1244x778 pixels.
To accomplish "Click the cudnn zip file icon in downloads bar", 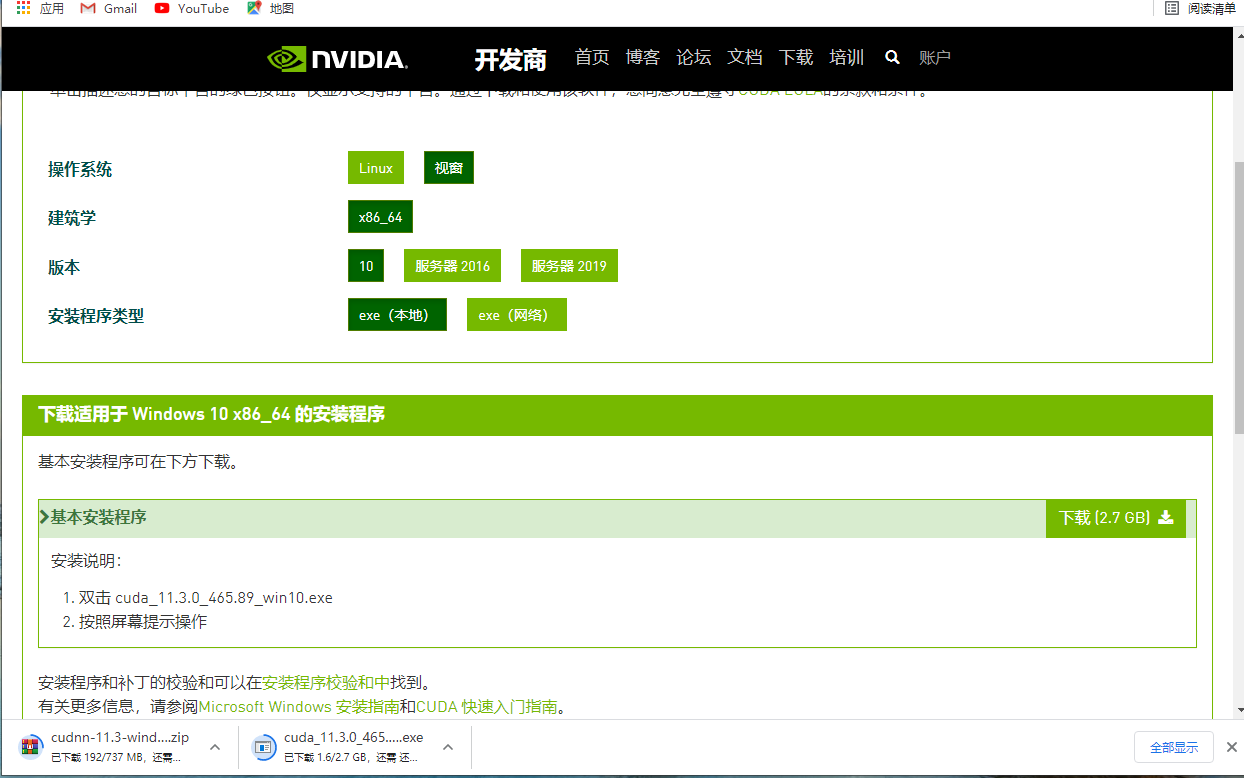I will [33, 746].
